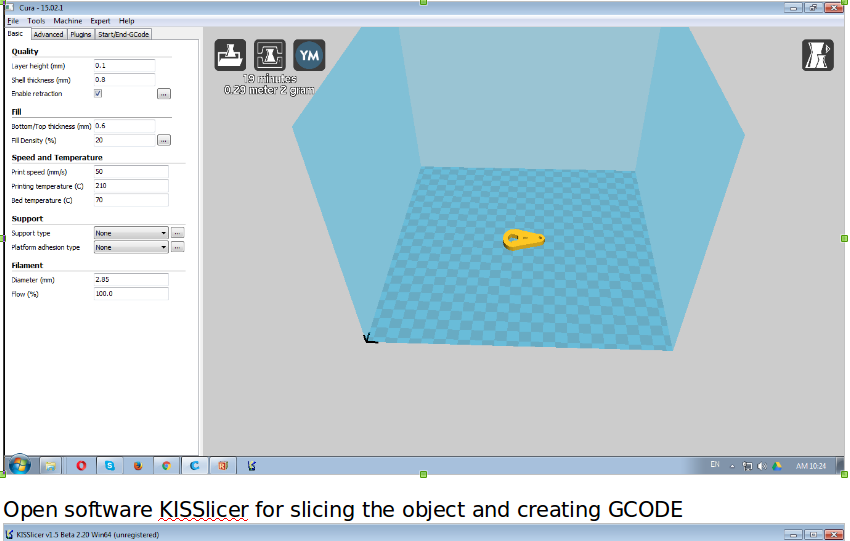Click Google Drive tray icon
Screen dimensions: 850x541
point(777,466)
